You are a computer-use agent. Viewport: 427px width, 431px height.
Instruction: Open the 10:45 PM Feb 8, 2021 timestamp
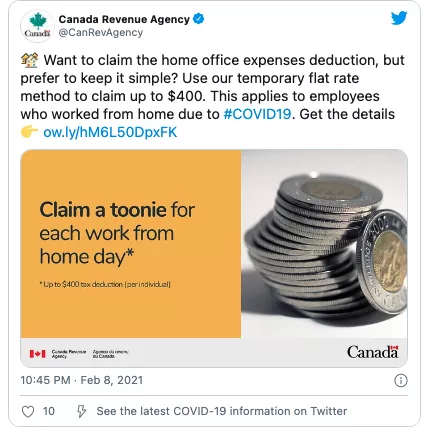point(82,380)
